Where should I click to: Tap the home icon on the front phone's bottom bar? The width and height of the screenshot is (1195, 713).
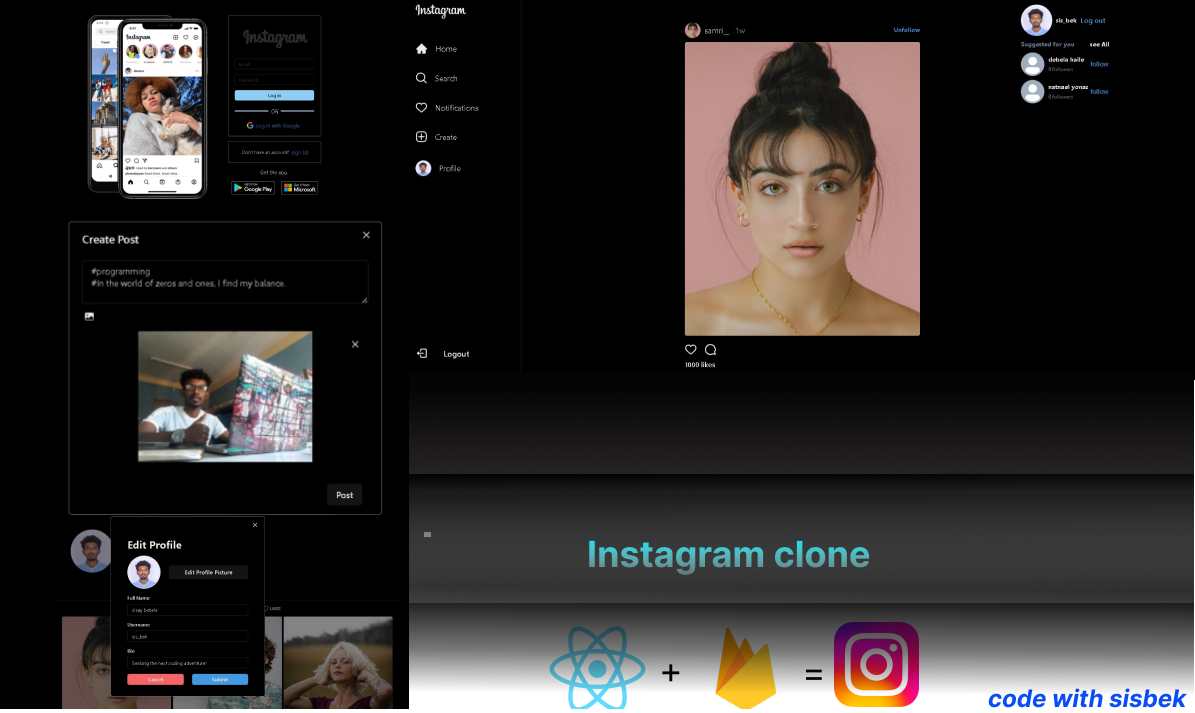point(130,183)
